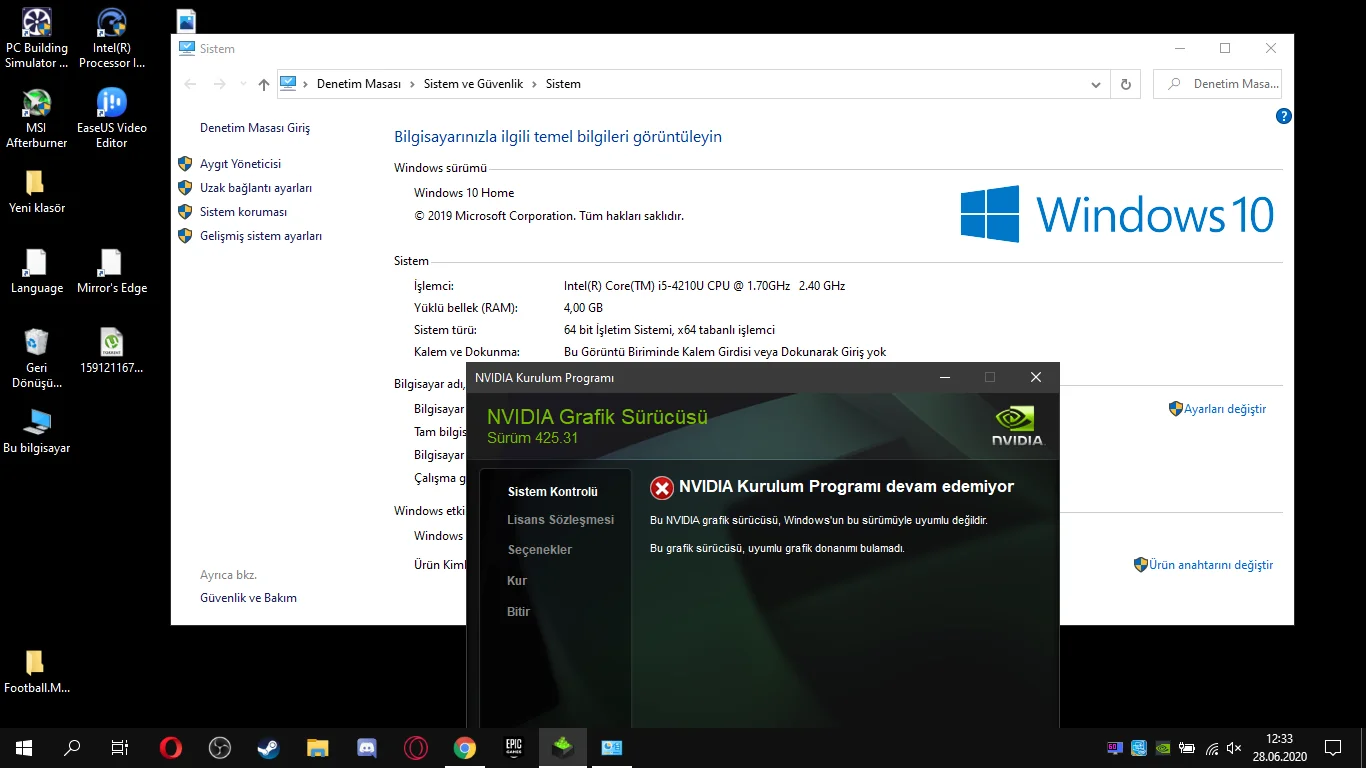Launch Opera GX from the taskbar
This screenshot has width=1366, height=768.
pyautogui.click(x=416, y=747)
